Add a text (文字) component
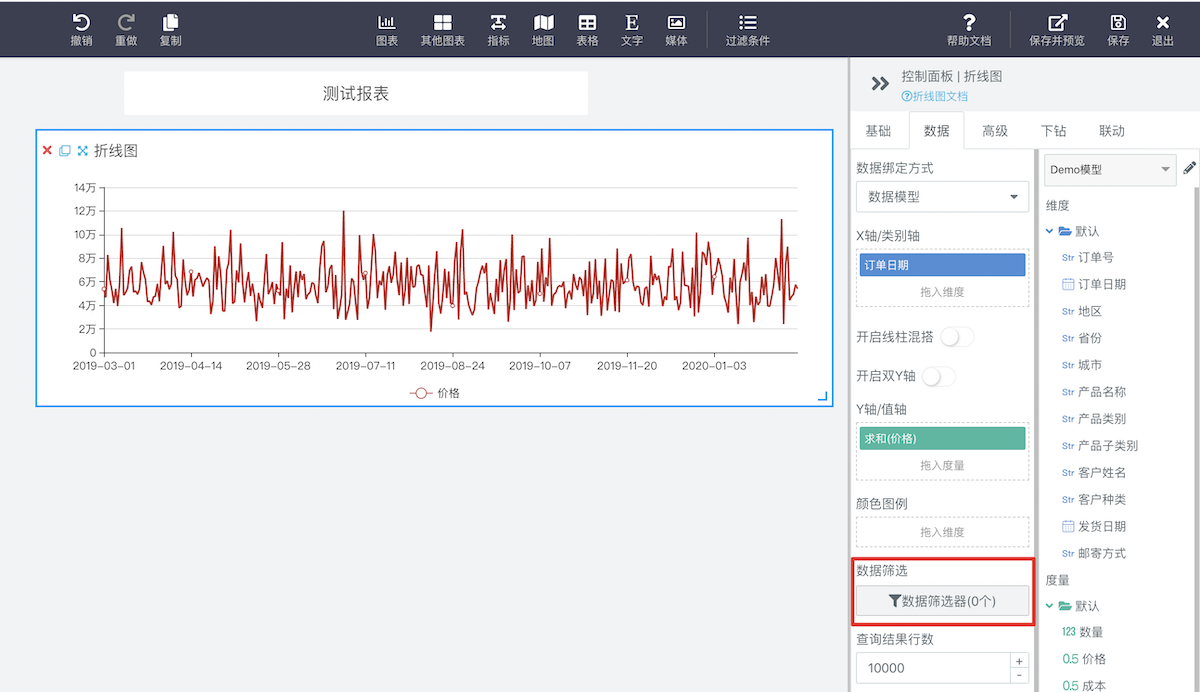The width and height of the screenshot is (1200, 692). [x=632, y=29]
